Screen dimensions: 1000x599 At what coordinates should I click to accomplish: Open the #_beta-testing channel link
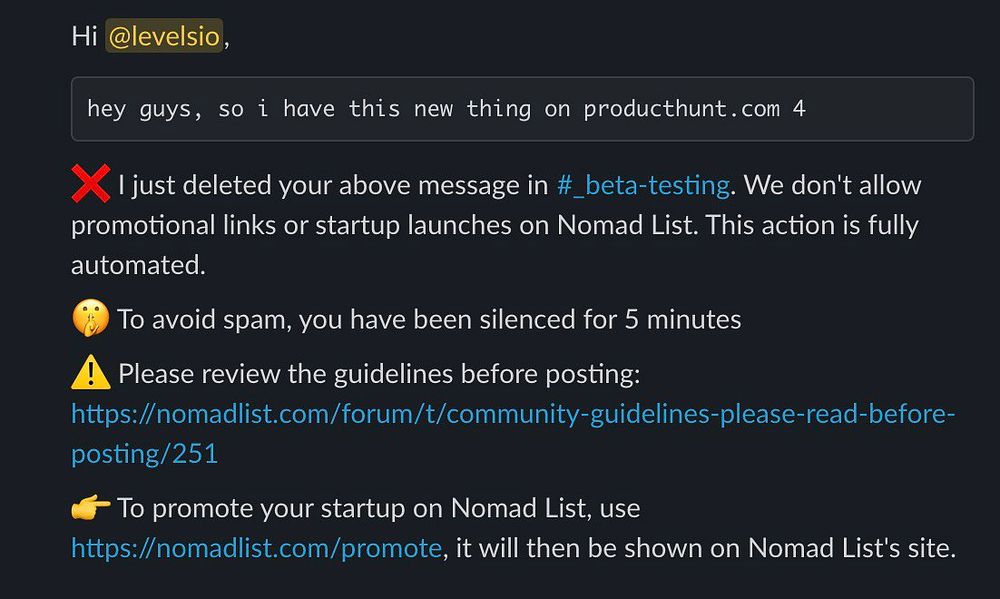pos(643,185)
